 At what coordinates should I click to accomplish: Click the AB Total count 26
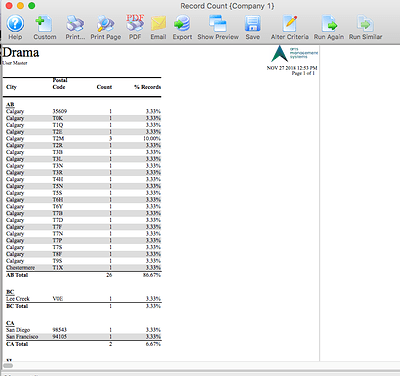point(109,275)
